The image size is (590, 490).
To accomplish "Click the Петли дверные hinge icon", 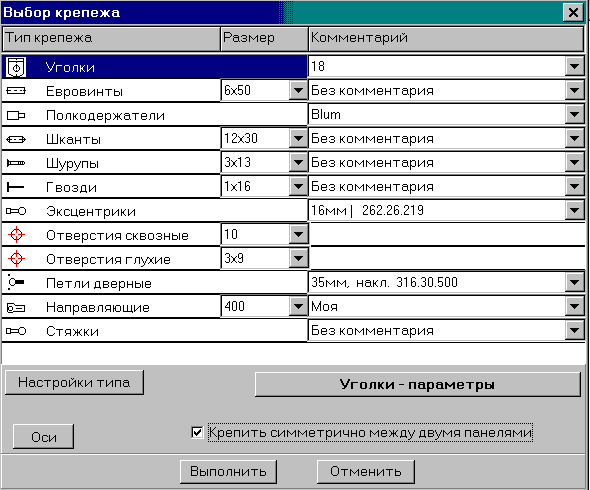I will 16,282.
